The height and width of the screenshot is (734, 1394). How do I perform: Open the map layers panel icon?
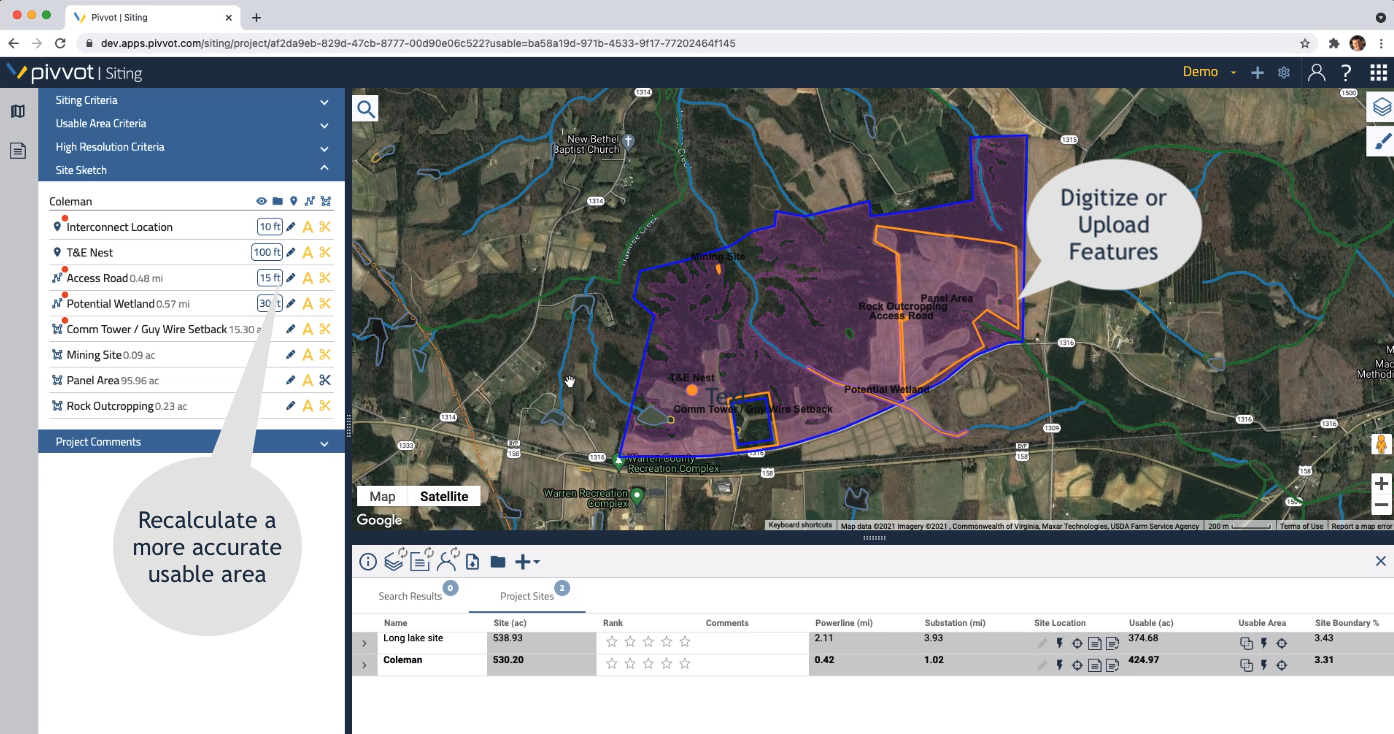[1381, 106]
